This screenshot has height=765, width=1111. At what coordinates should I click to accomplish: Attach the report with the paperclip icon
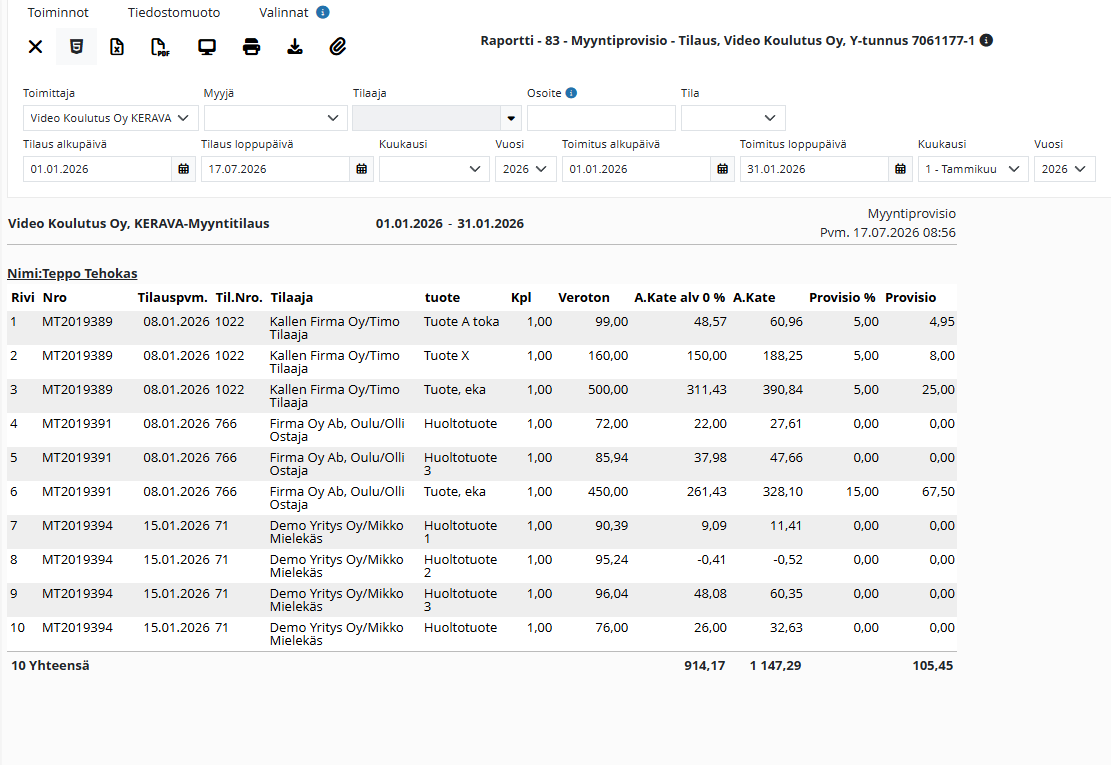click(338, 47)
